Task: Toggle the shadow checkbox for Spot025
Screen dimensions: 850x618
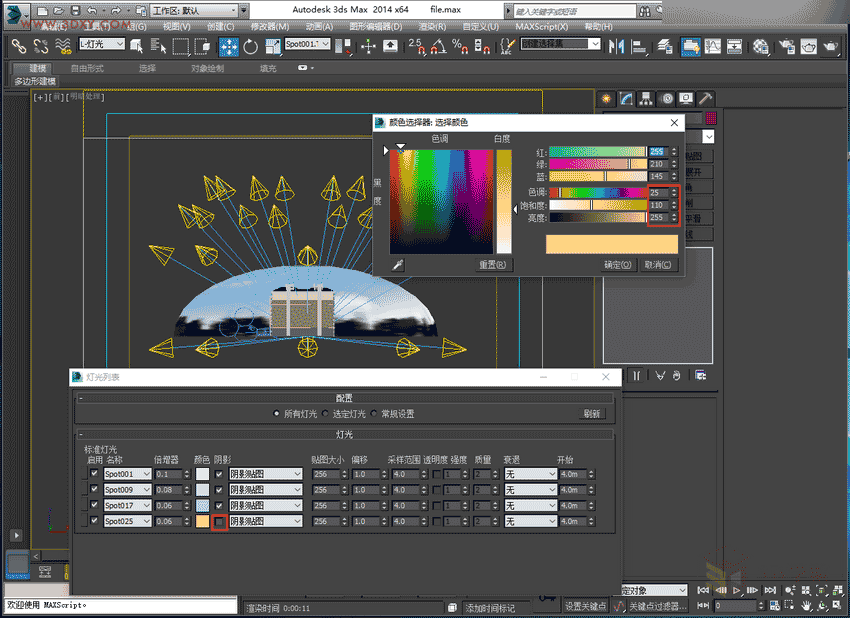Action: click(220, 521)
